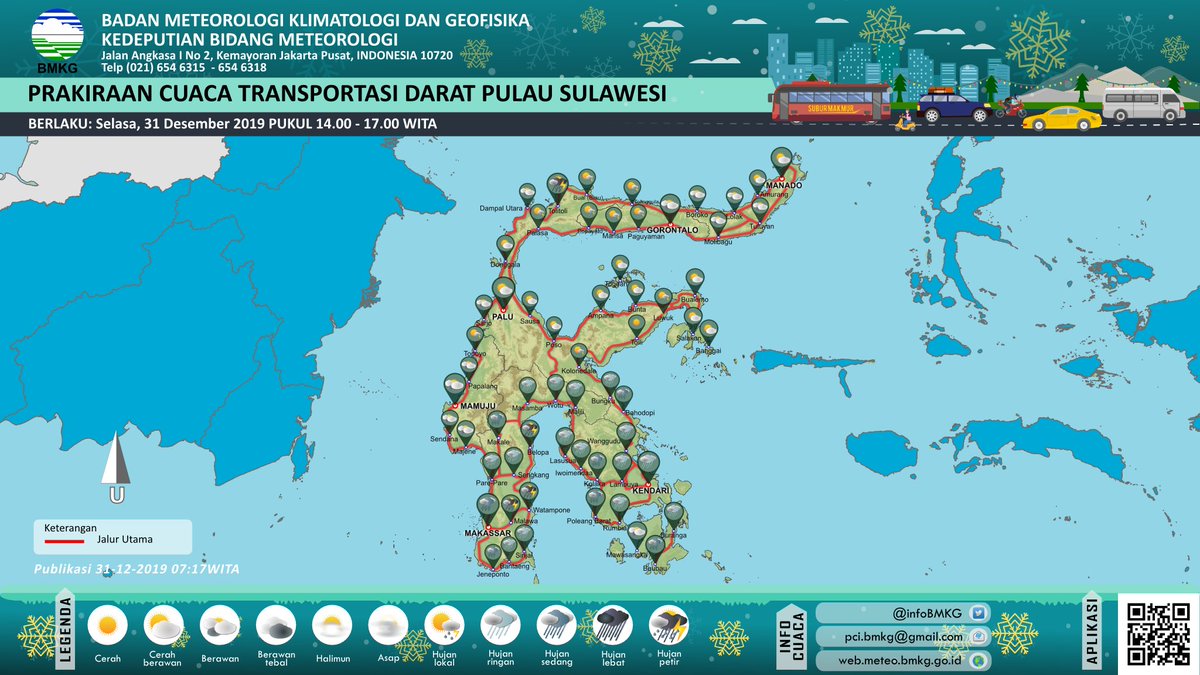Click the Dampal Utara weather marker

coord(525,195)
